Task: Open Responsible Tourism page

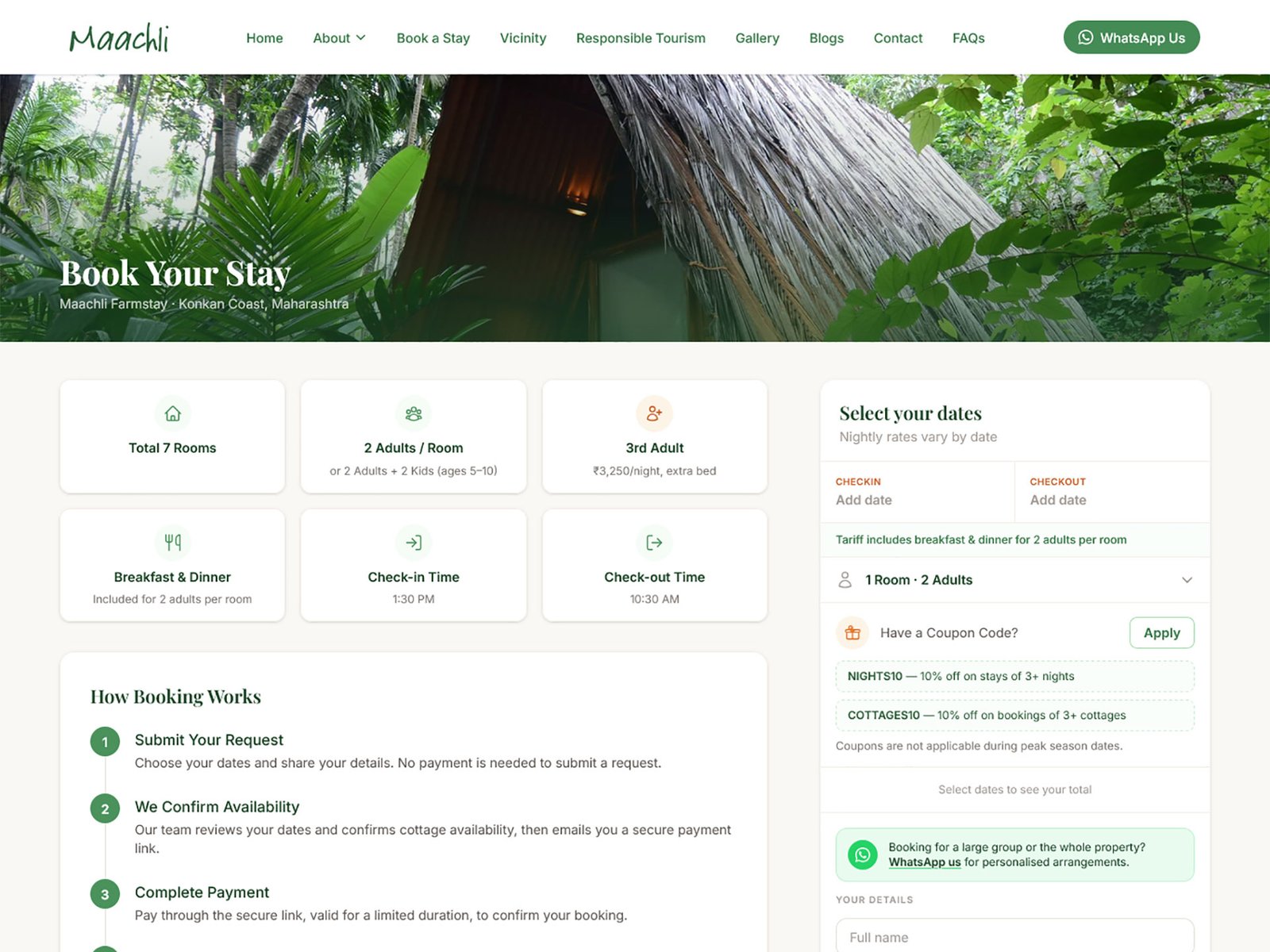Action: [641, 38]
